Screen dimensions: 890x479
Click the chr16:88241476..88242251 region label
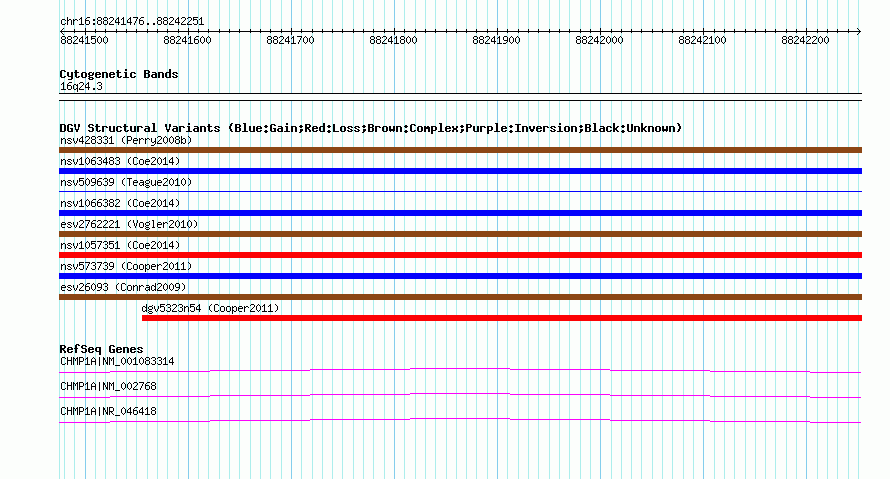pos(132,22)
